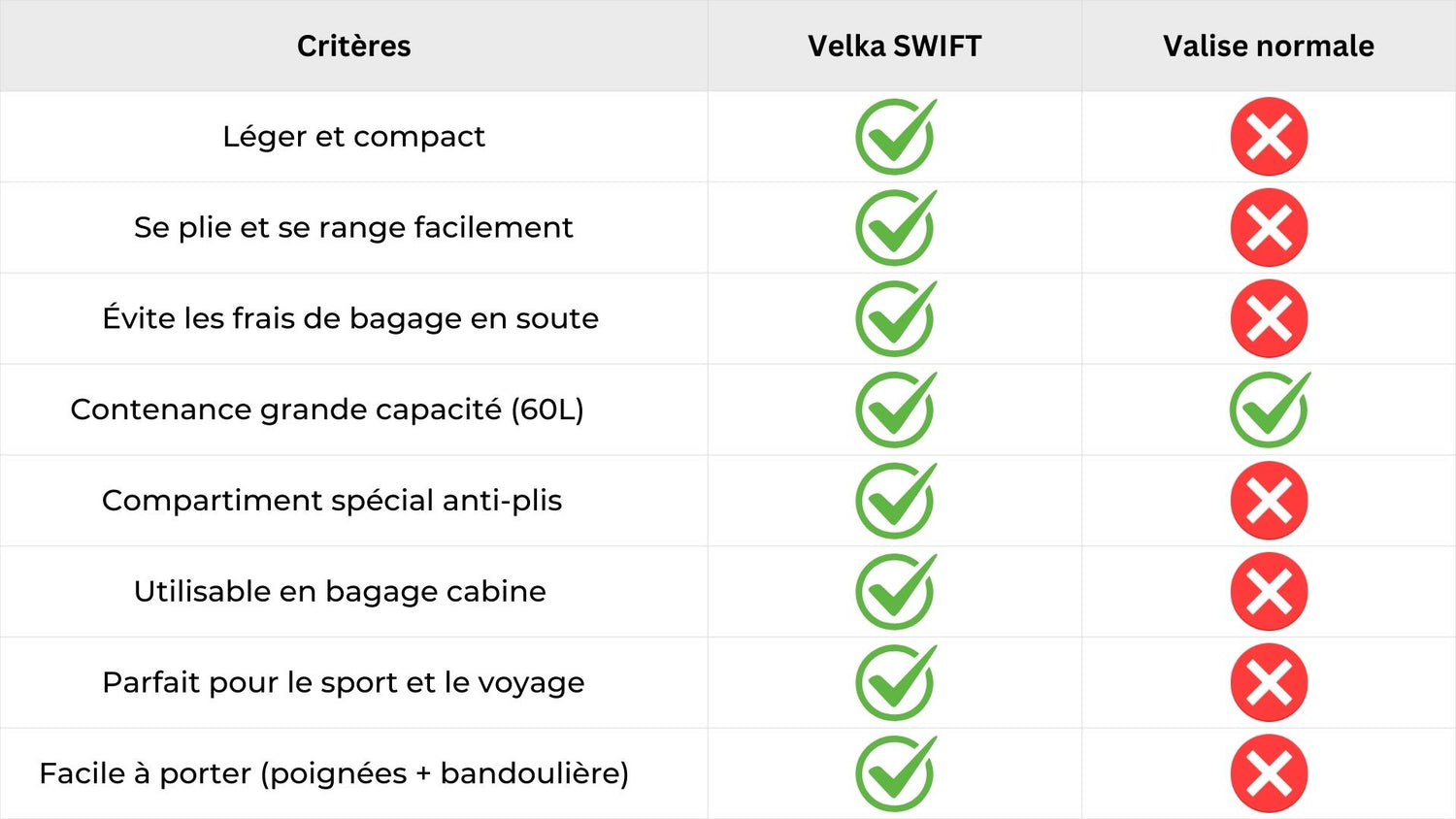This screenshot has width=1456, height=819.
Task: Click Velka SWIFT check for Contenance grande capacité
Action: tap(896, 409)
